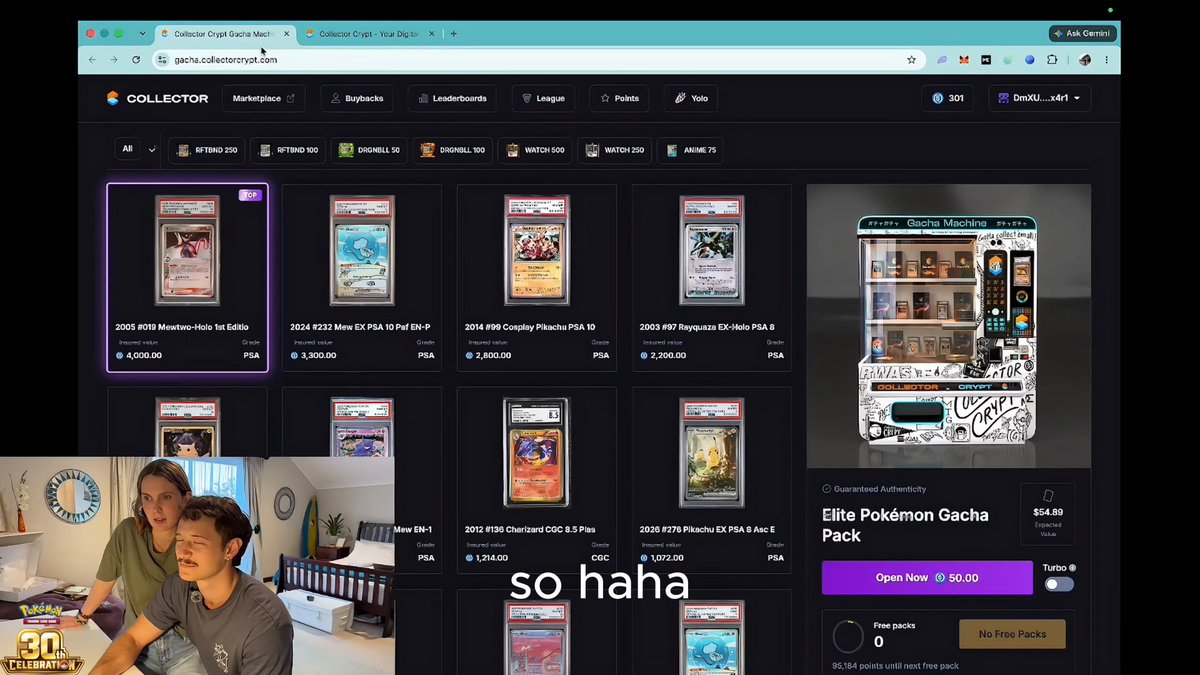Click the browser back arrow
This screenshot has width=1200, height=675.
tap(92, 60)
